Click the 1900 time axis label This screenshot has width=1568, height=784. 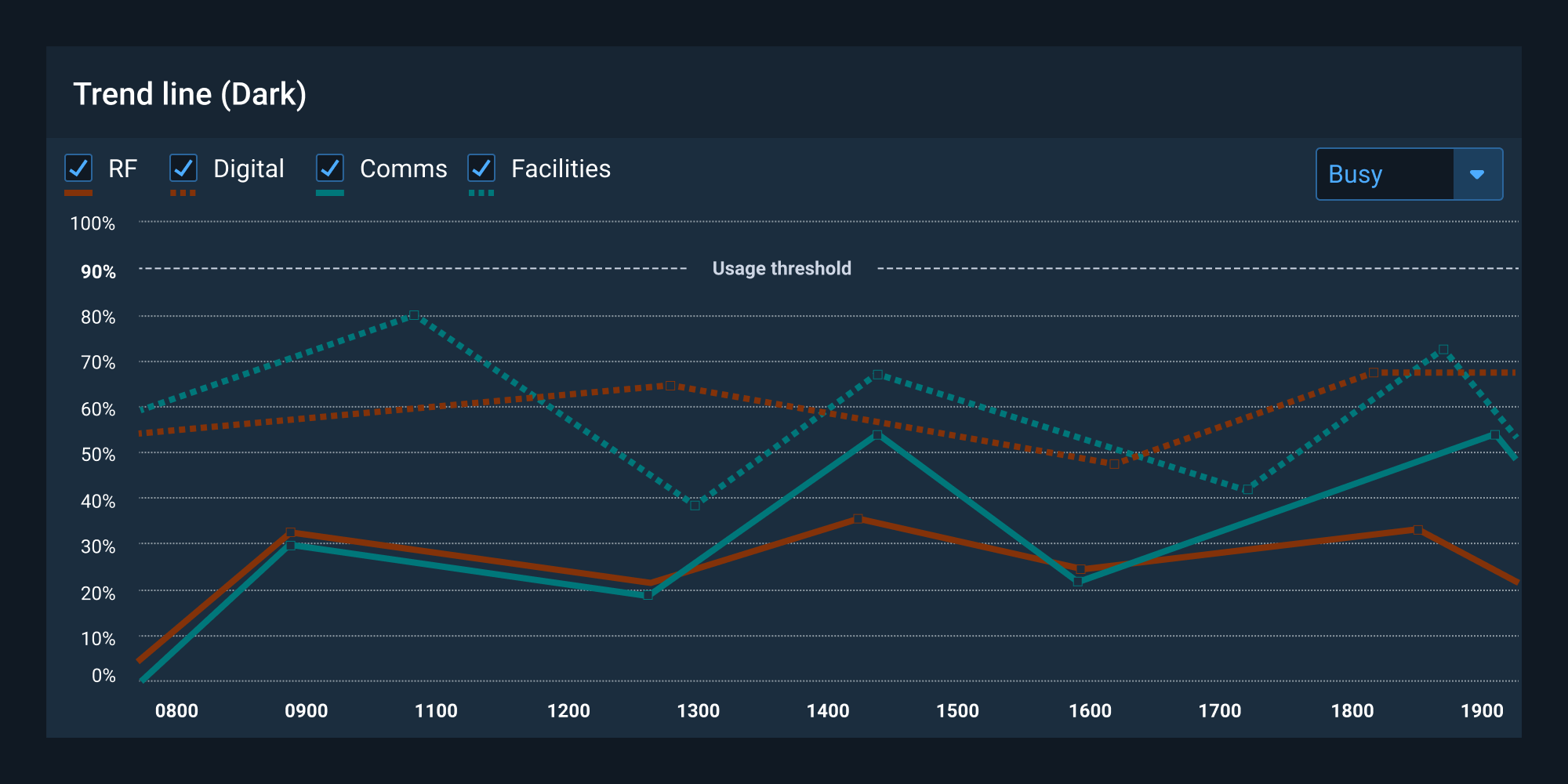(x=1482, y=711)
